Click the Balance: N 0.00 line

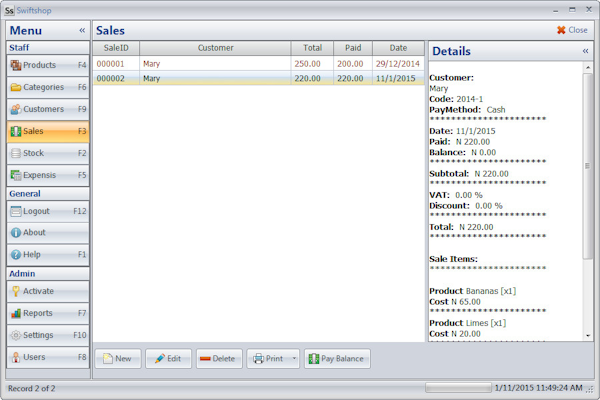pos(463,152)
